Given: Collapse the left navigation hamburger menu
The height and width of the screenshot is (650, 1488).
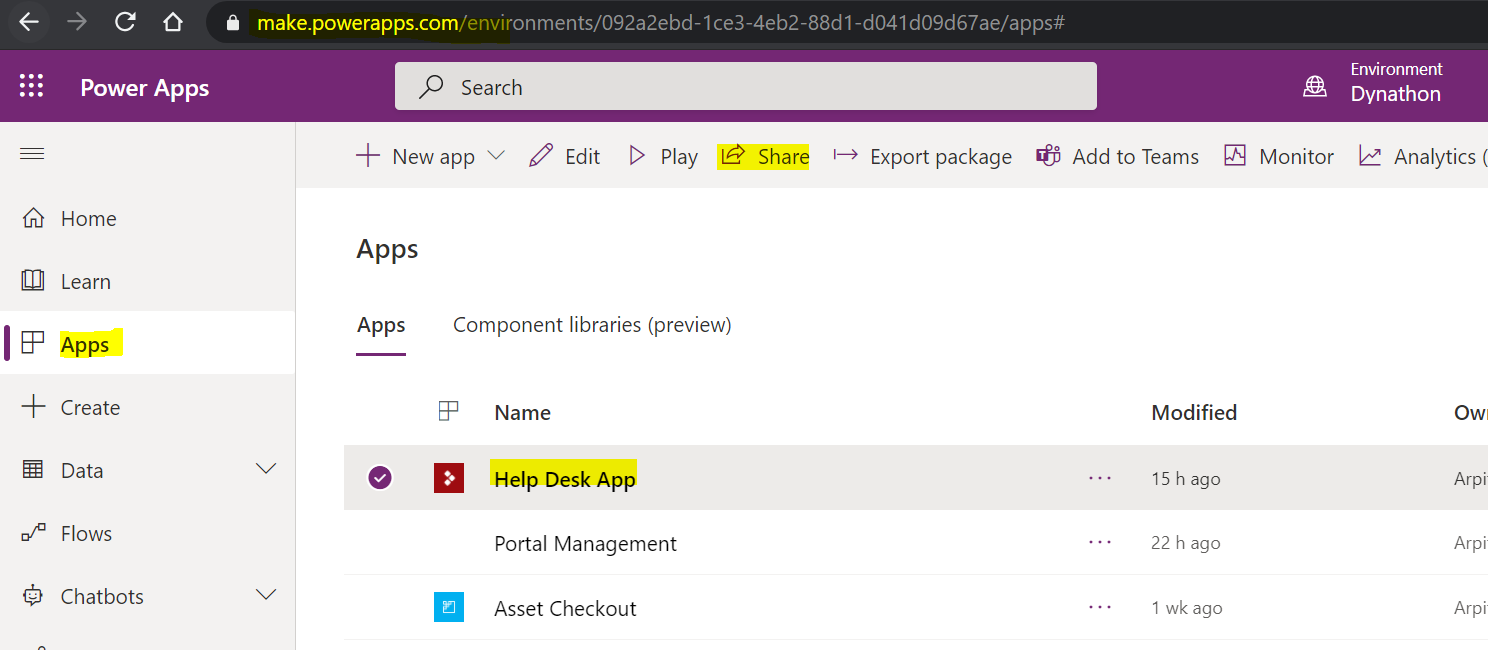Looking at the screenshot, I should (x=32, y=154).
